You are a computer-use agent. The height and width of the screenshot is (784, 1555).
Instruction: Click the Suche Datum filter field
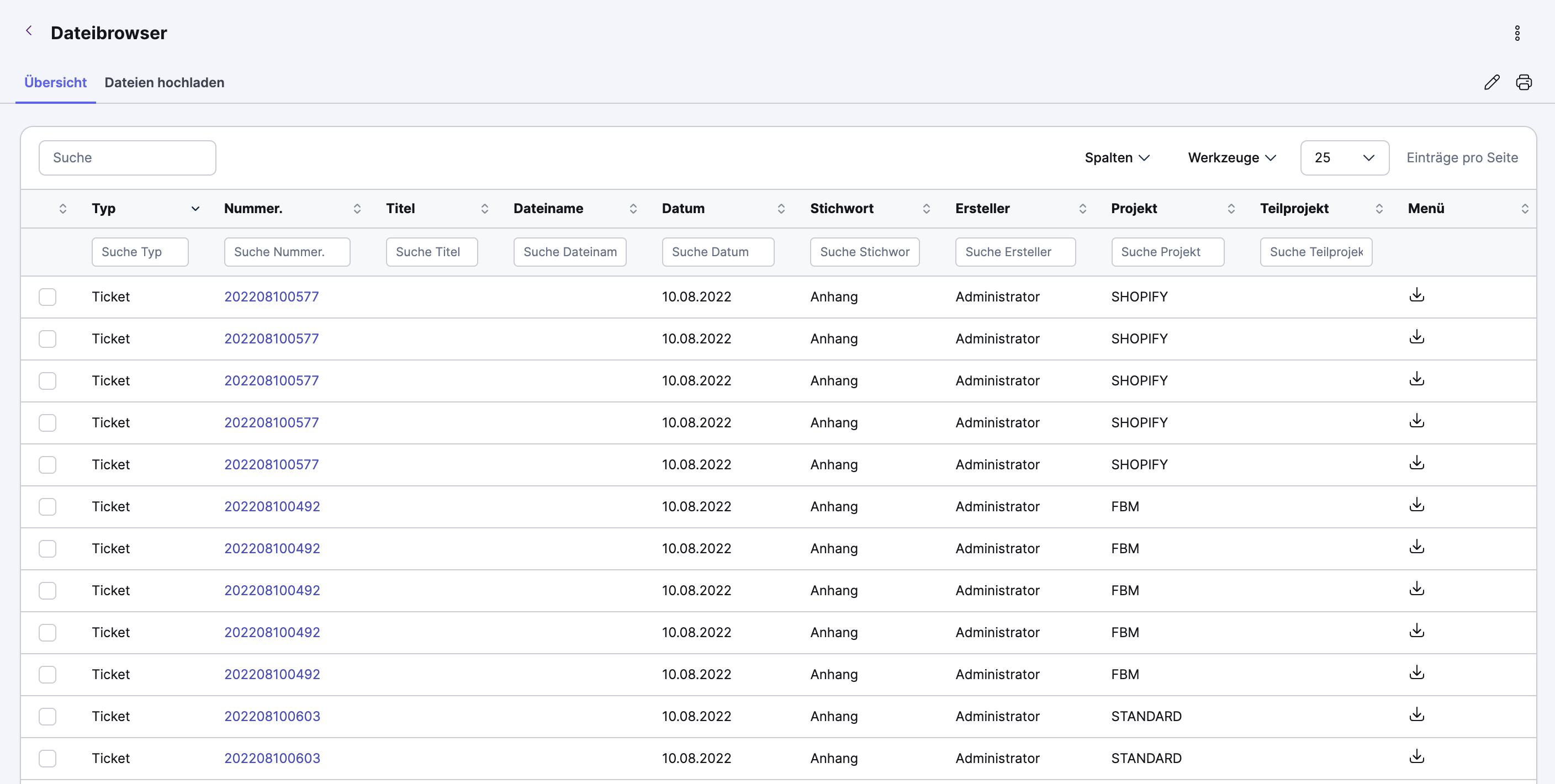click(x=718, y=252)
